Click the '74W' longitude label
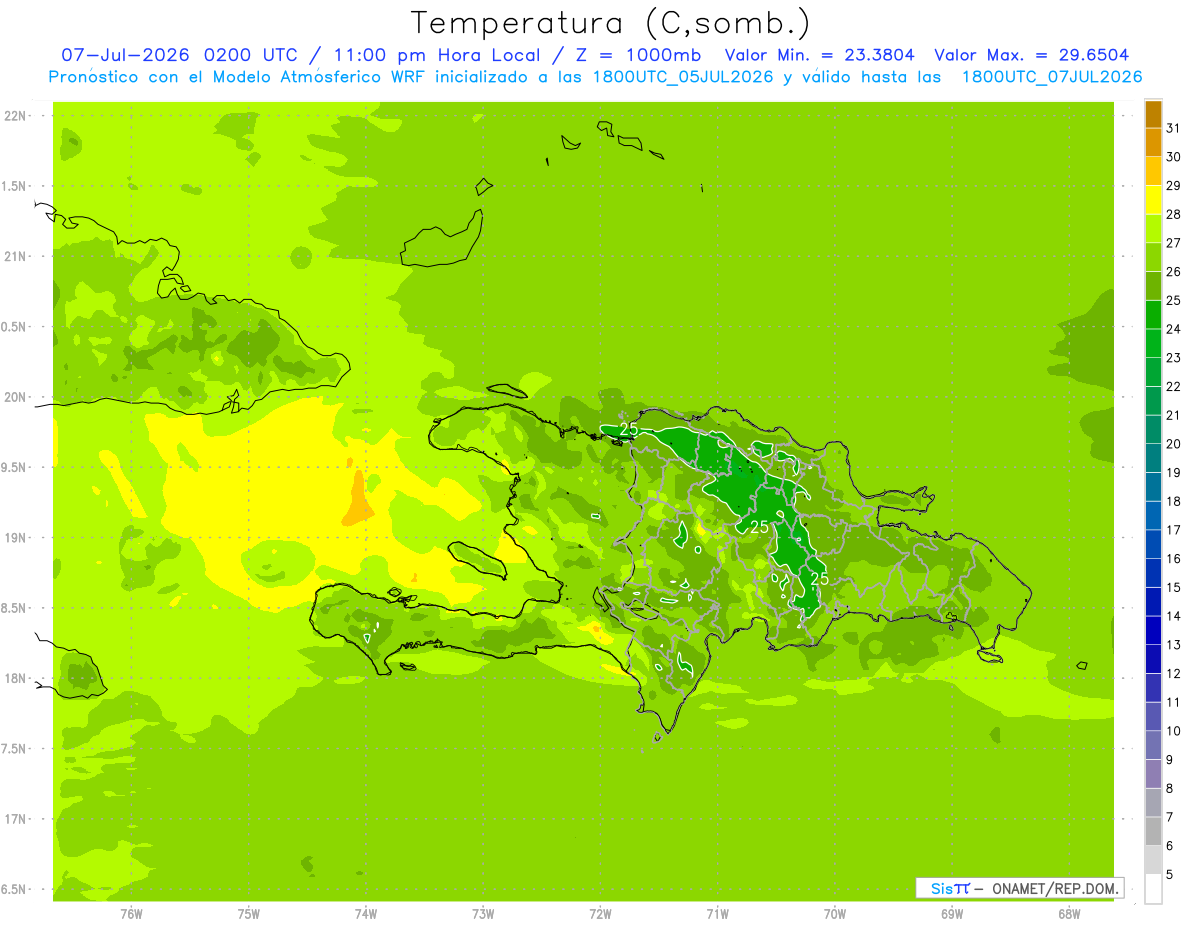This screenshot has height=927, width=1200. [366, 914]
